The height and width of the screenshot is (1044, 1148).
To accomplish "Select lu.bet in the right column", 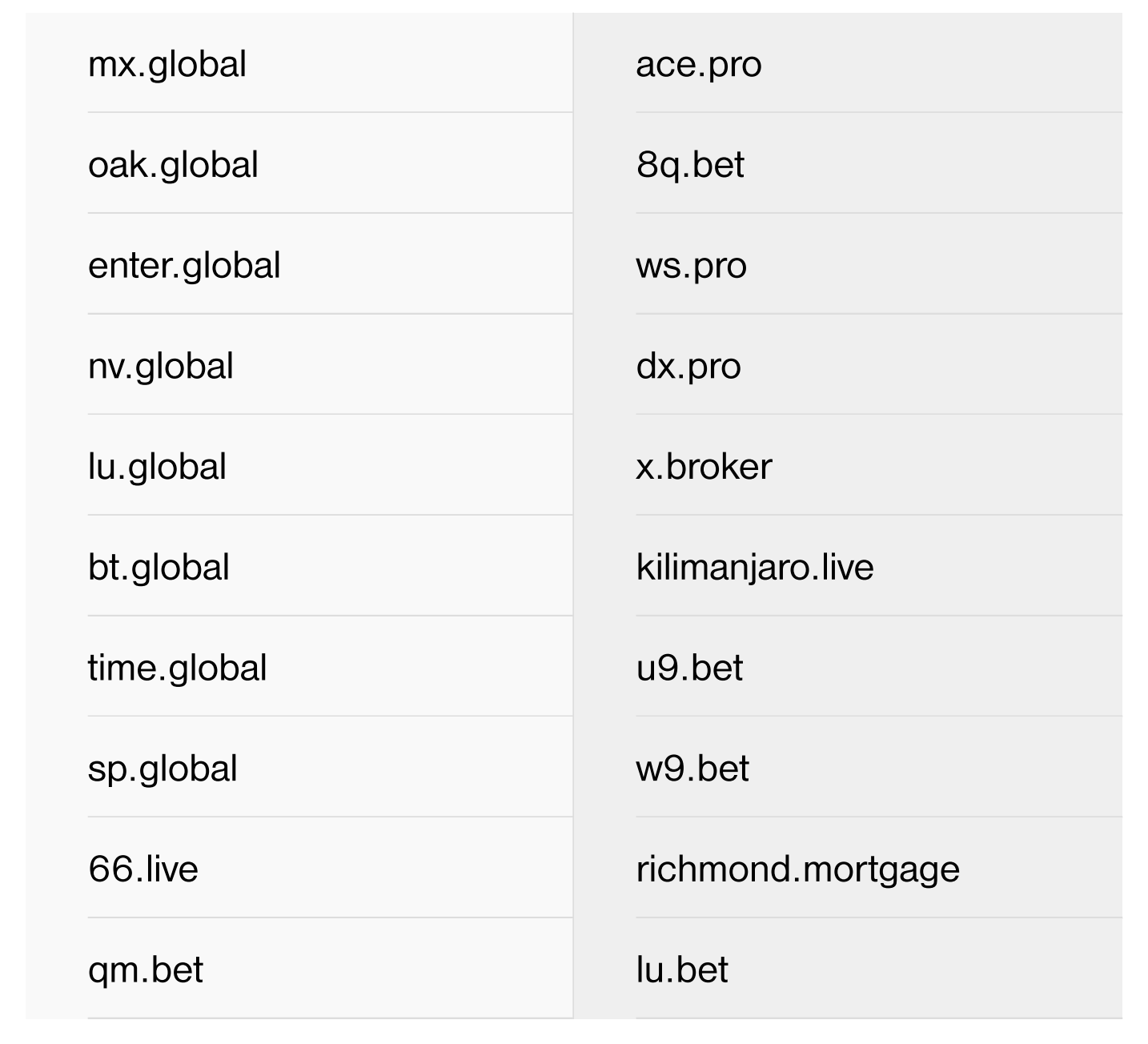I will 682,970.
